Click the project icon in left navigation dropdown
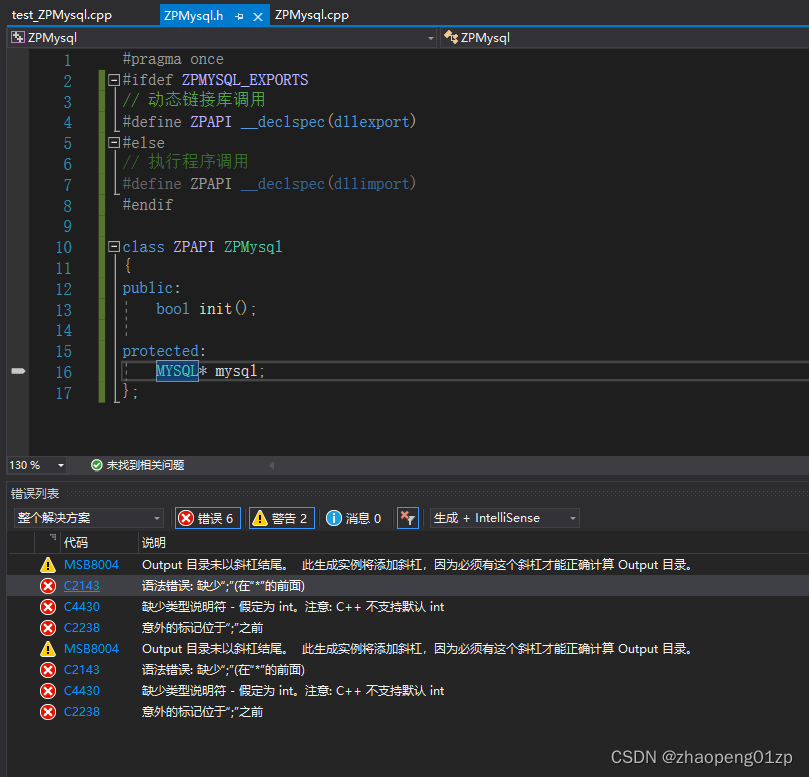 (18, 37)
